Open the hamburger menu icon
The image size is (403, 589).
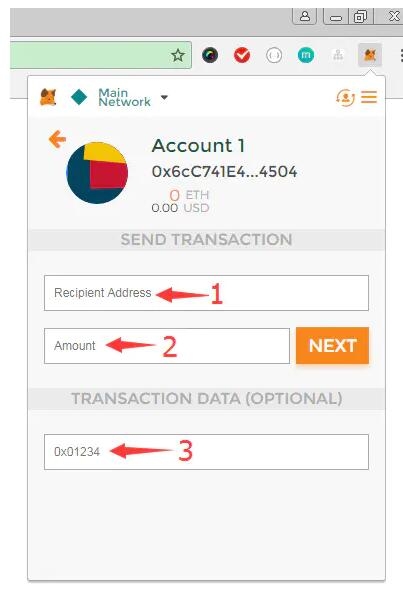(x=369, y=97)
